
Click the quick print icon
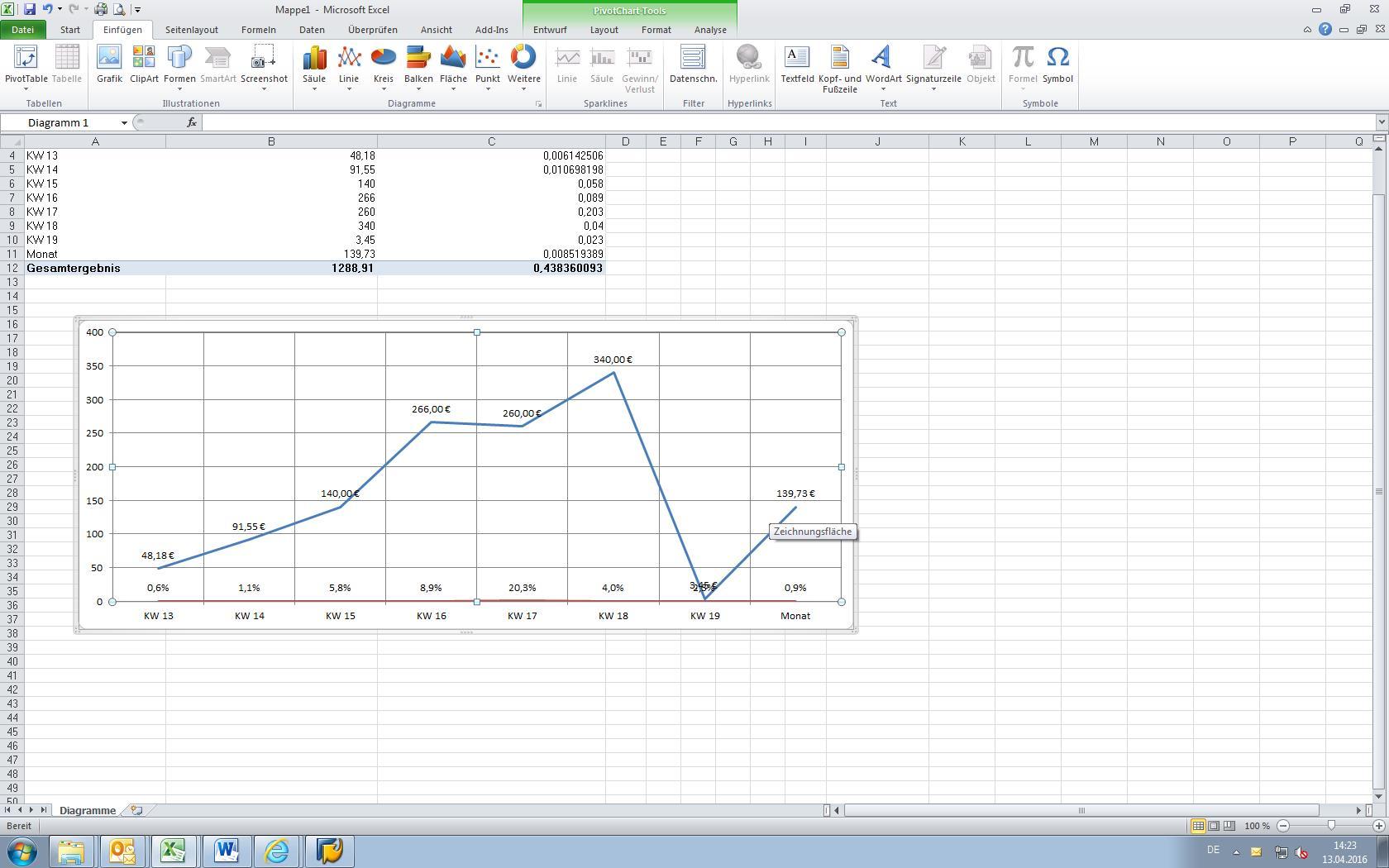[101, 9]
